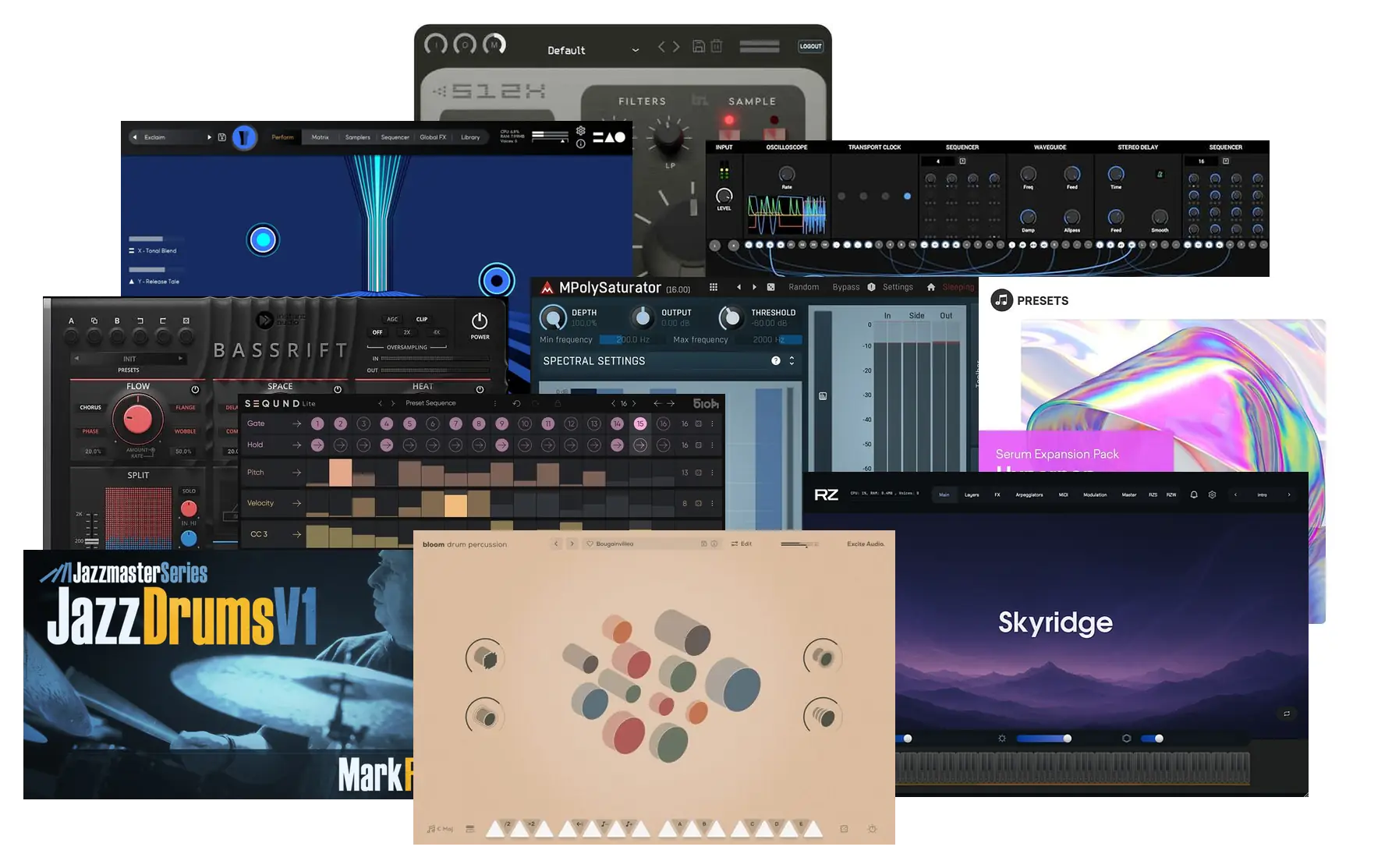The image size is (1392, 868).
Task: Click the save disk icon next to Exclaim preset
Action: [221, 137]
